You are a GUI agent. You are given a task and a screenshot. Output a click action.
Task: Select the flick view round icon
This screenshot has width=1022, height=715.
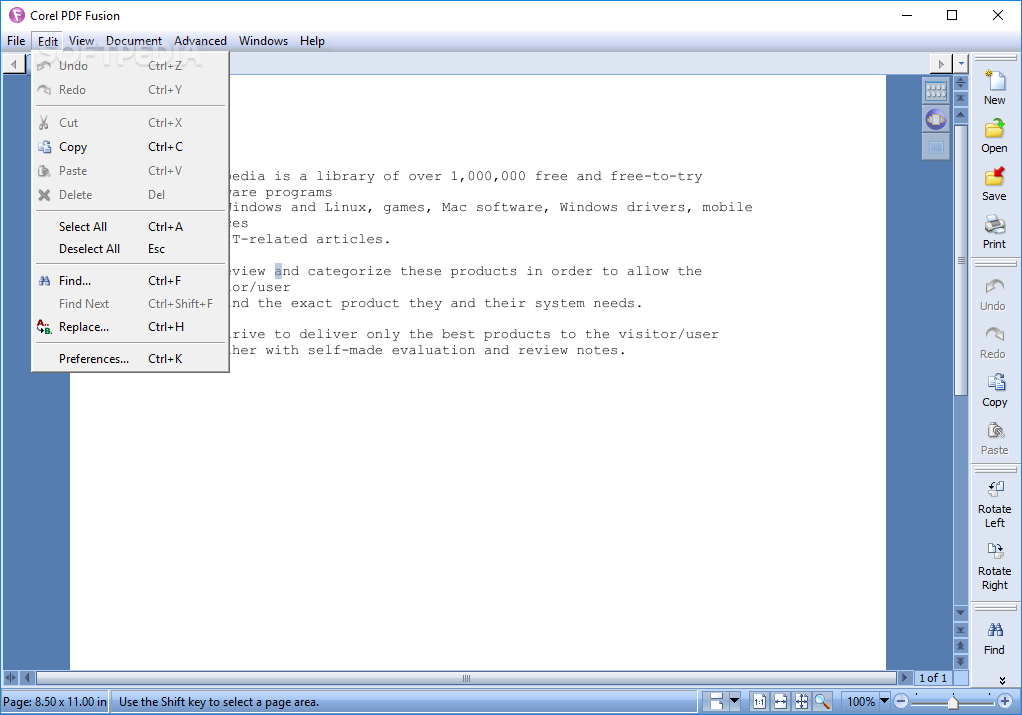coord(936,119)
